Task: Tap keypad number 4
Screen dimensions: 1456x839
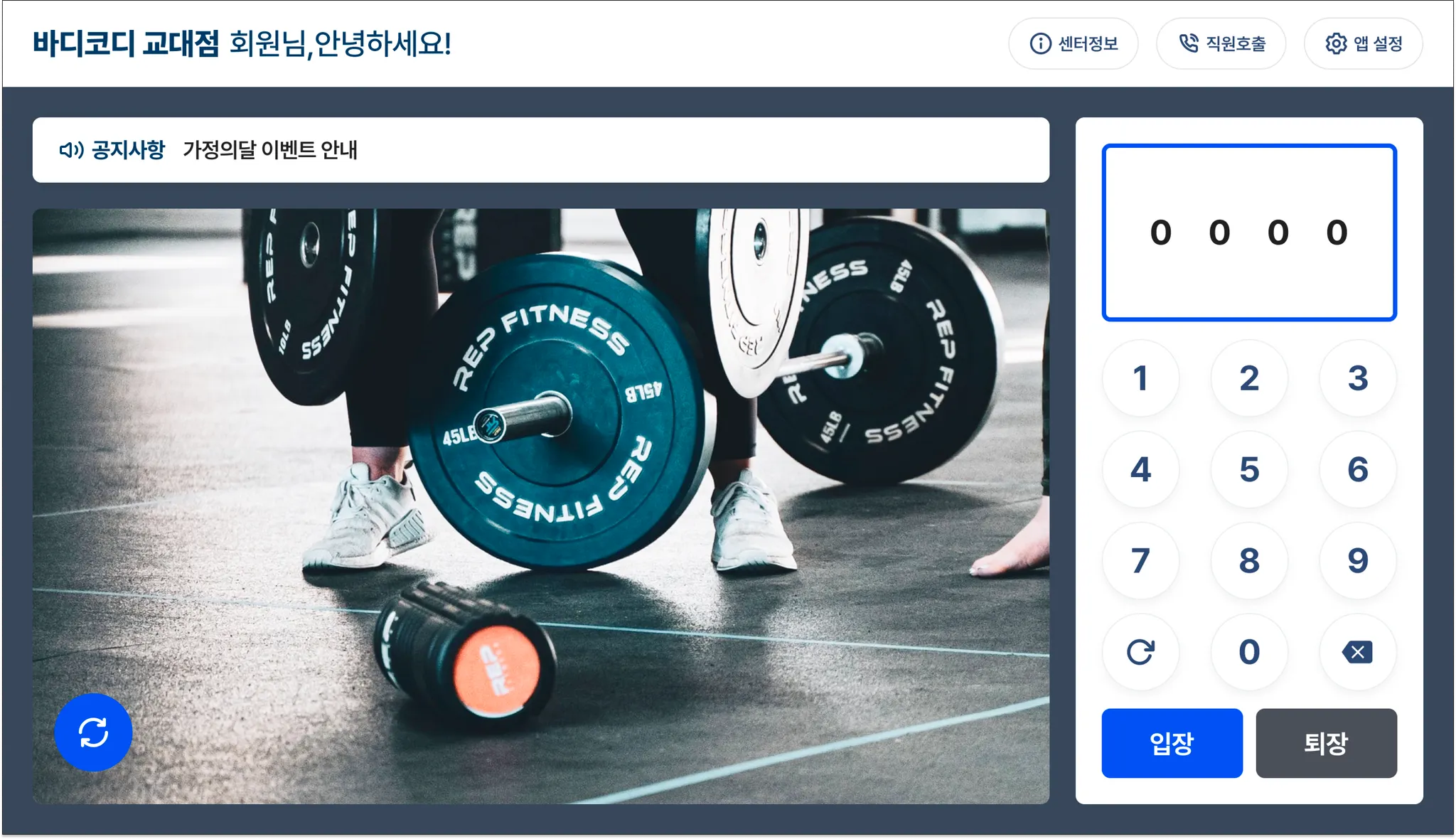Action: click(1140, 469)
